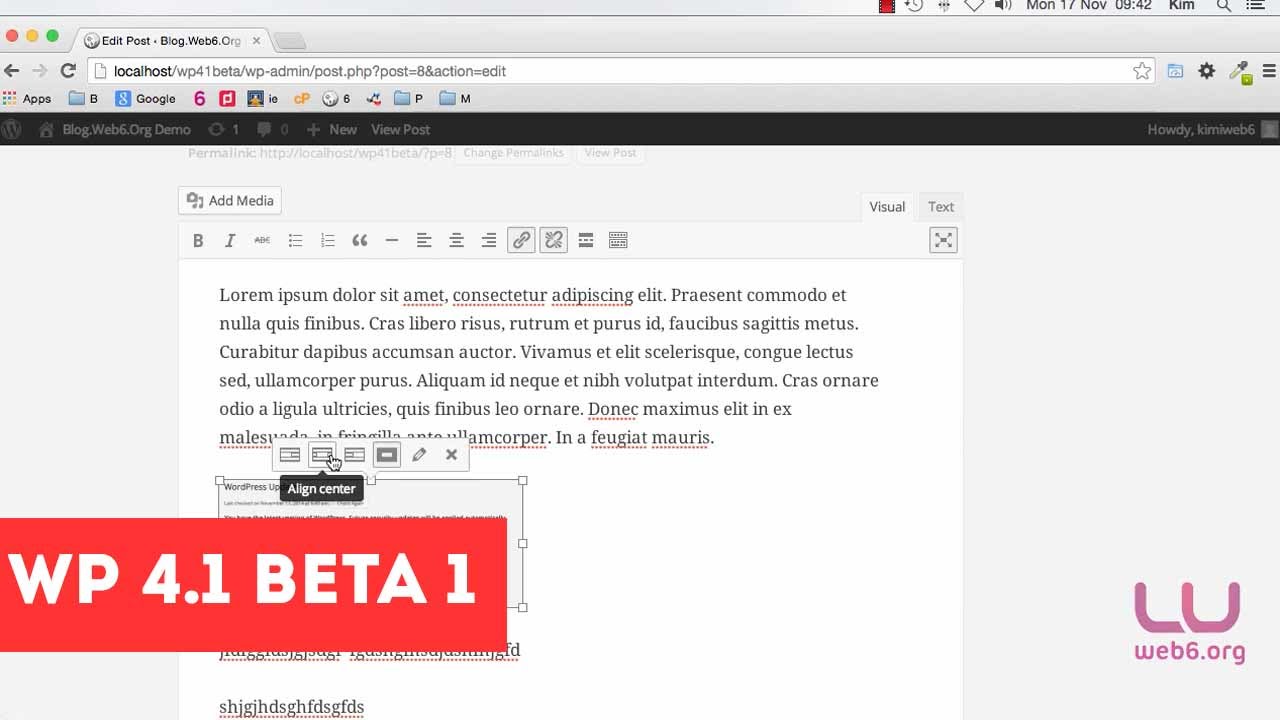The image size is (1280, 720).
Task: Open comments from admin bar
Action: (272, 129)
